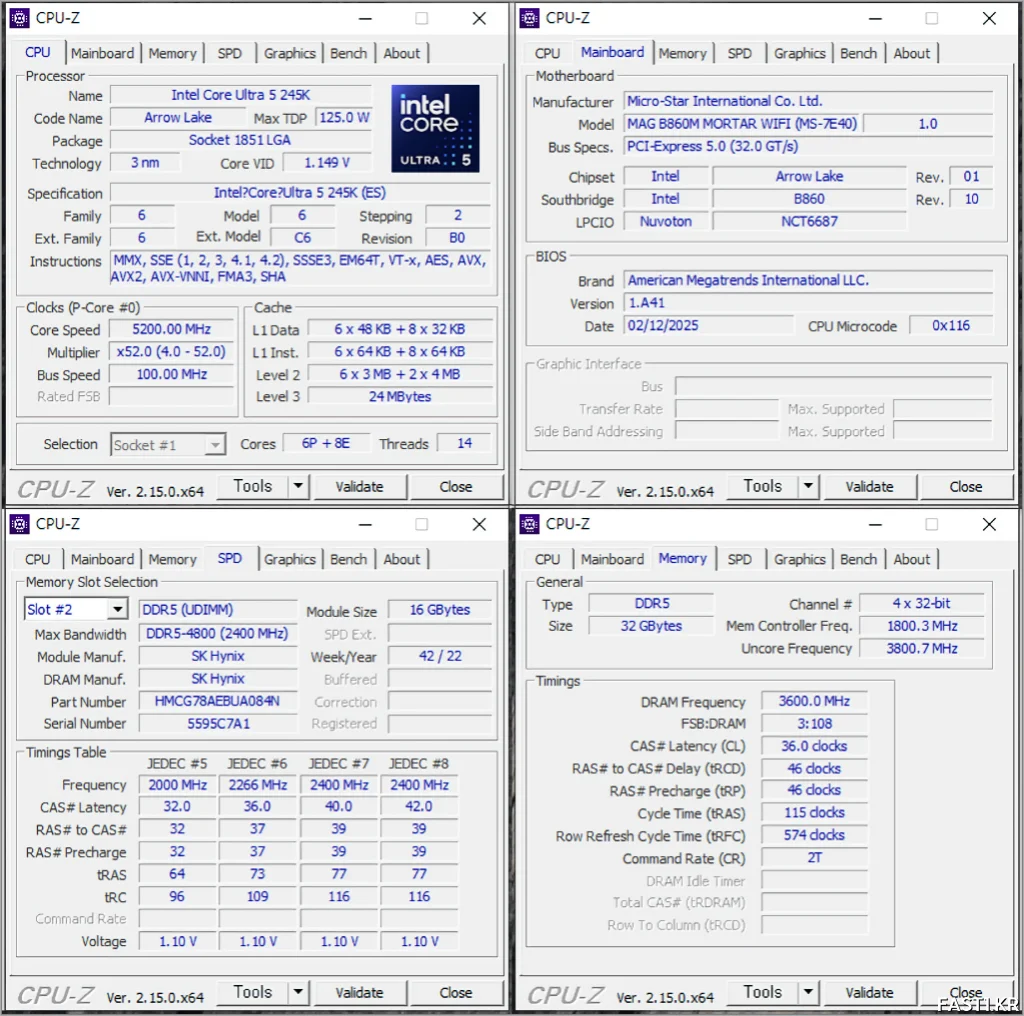Open Bench tab in the CPU window
This screenshot has width=1024, height=1016.
(x=348, y=54)
